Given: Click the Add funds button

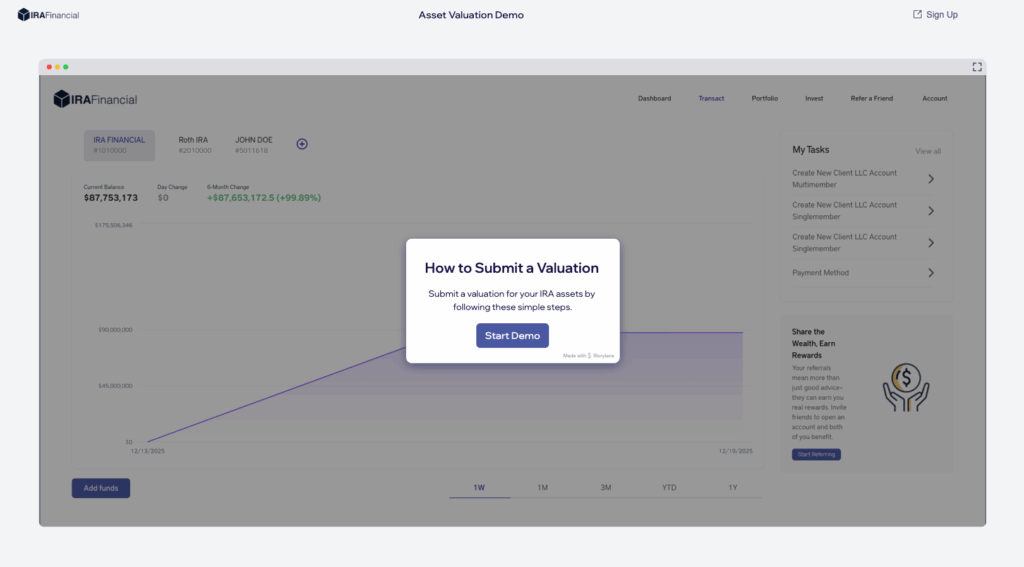Looking at the screenshot, I should click(x=101, y=488).
